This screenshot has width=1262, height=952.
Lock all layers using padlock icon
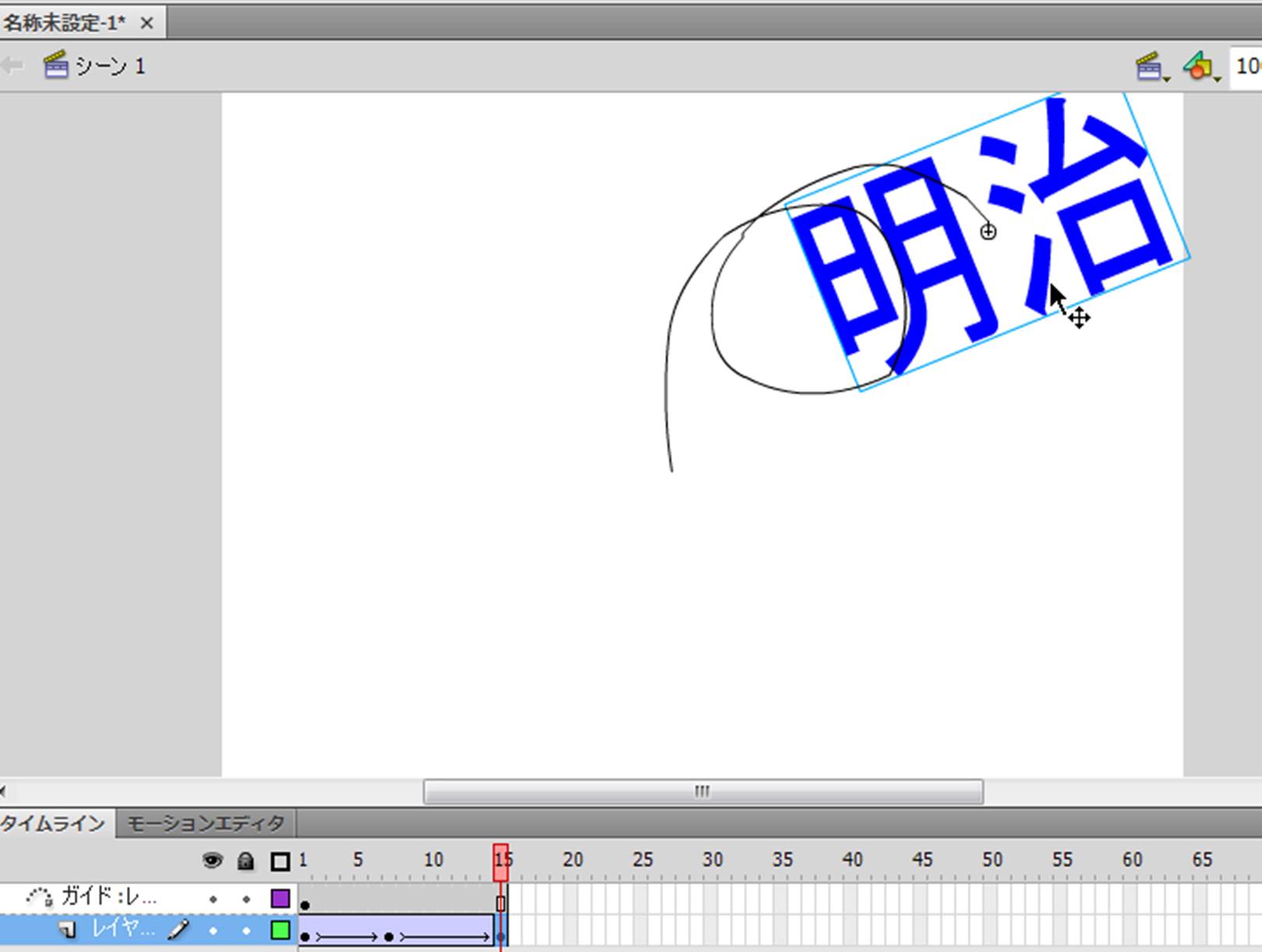click(x=246, y=860)
